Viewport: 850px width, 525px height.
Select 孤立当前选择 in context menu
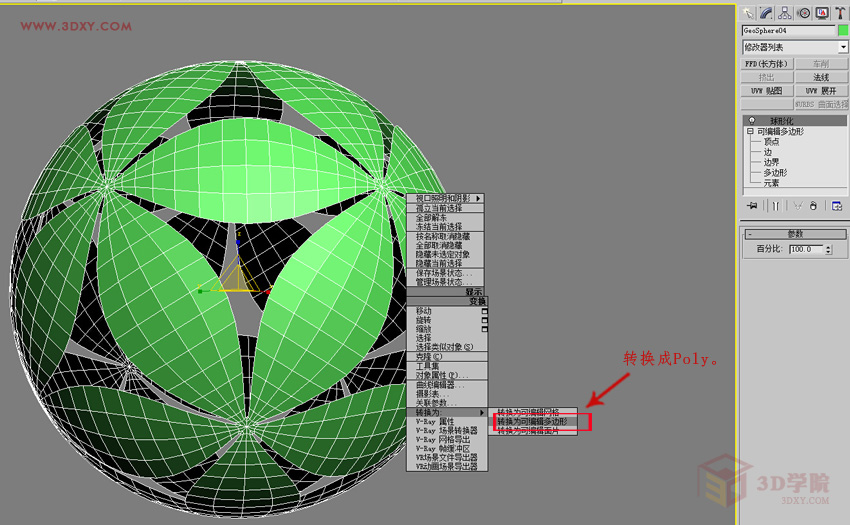coord(445,208)
